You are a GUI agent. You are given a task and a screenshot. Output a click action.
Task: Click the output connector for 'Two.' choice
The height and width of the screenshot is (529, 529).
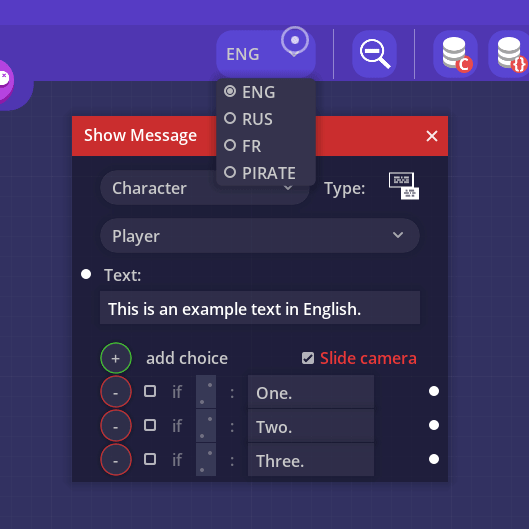coord(434,425)
